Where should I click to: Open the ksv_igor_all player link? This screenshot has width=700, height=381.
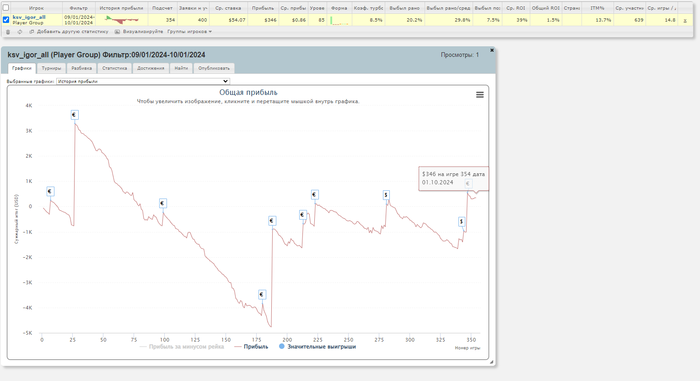(x=29, y=17)
